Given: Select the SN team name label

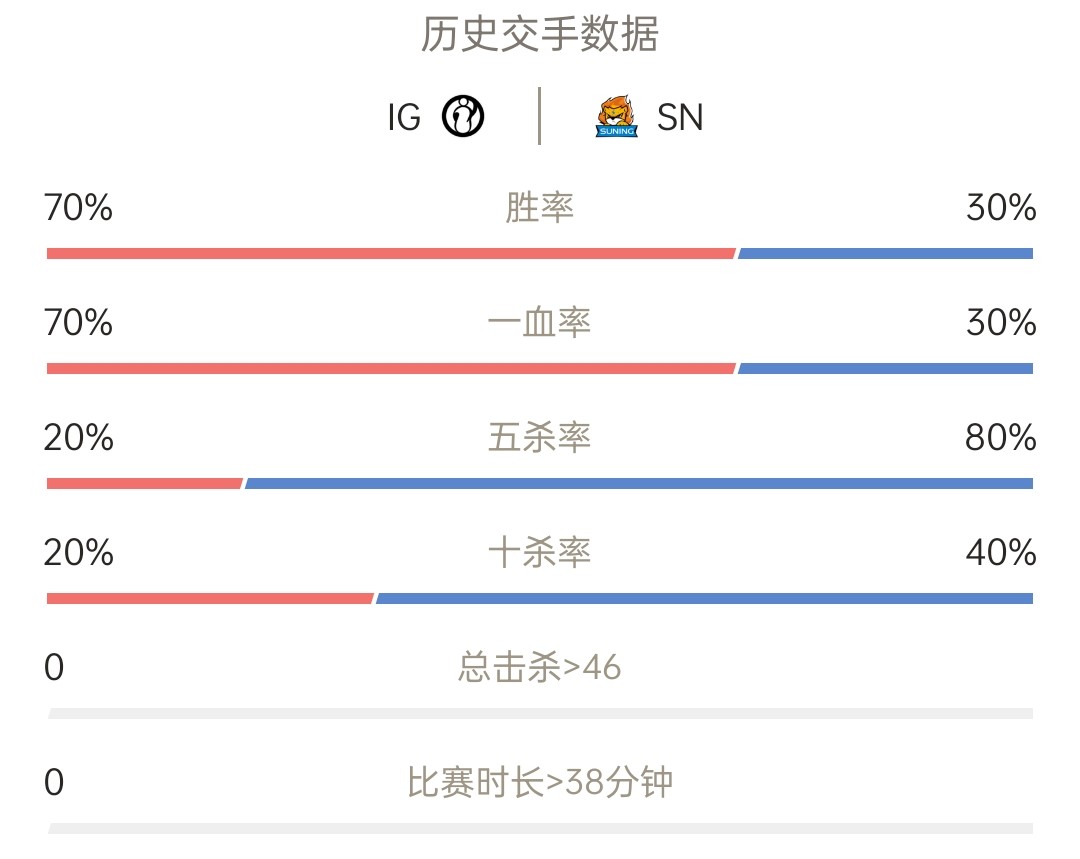Looking at the screenshot, I should [680, 117].
